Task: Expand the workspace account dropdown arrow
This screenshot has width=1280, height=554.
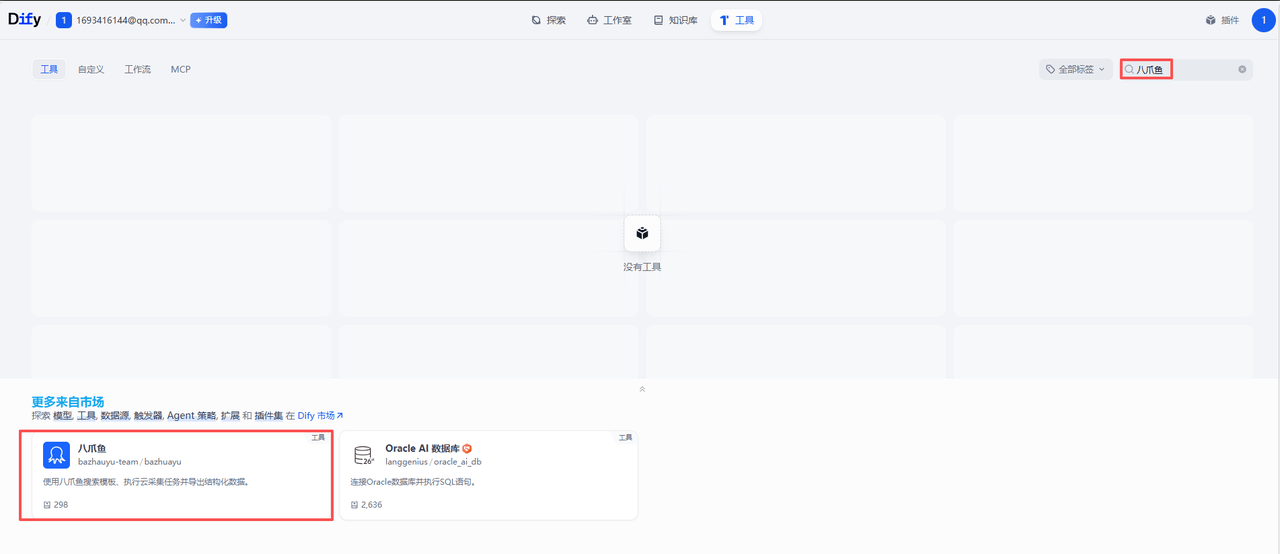Action: (183, 20)
